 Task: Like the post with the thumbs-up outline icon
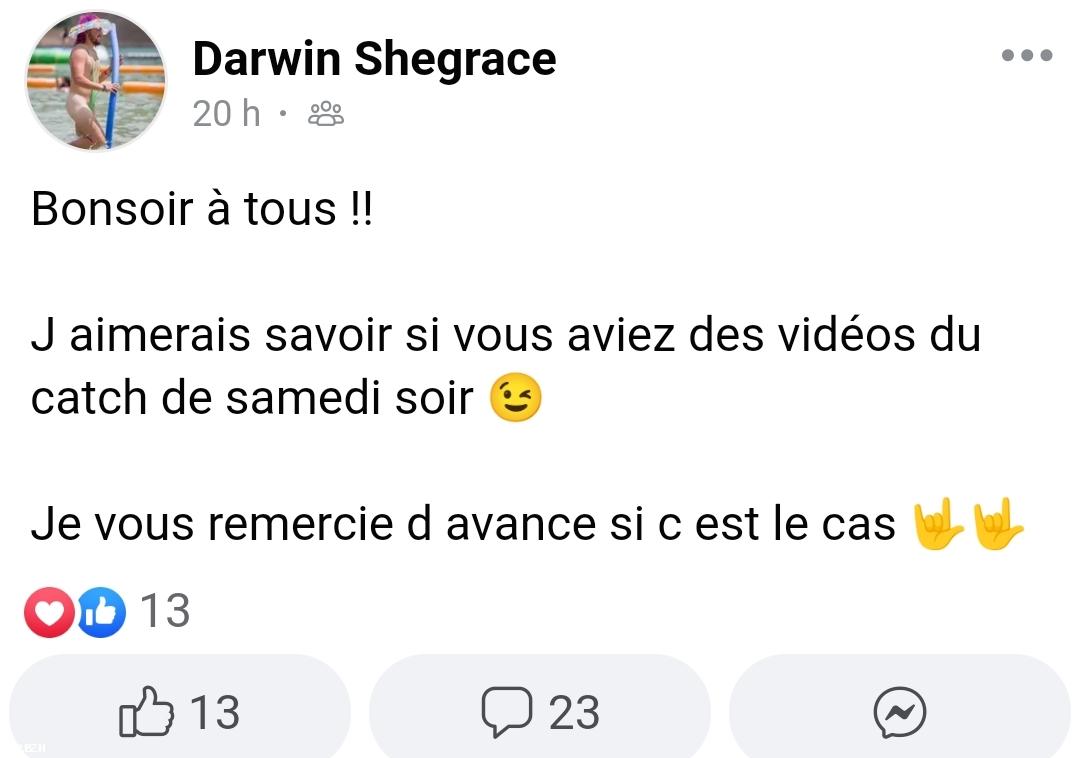(146, 712)
